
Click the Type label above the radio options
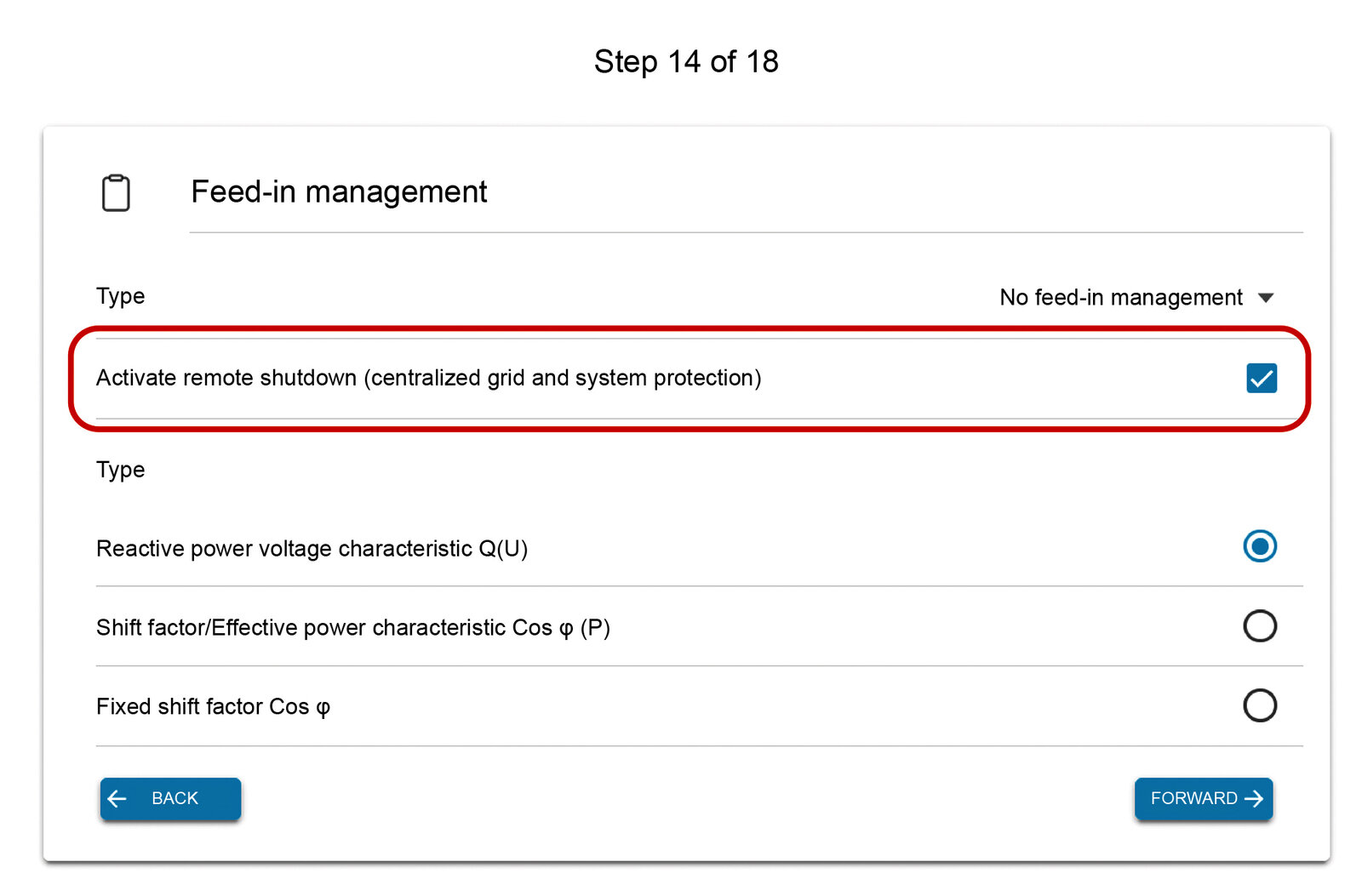pos(120,470)
